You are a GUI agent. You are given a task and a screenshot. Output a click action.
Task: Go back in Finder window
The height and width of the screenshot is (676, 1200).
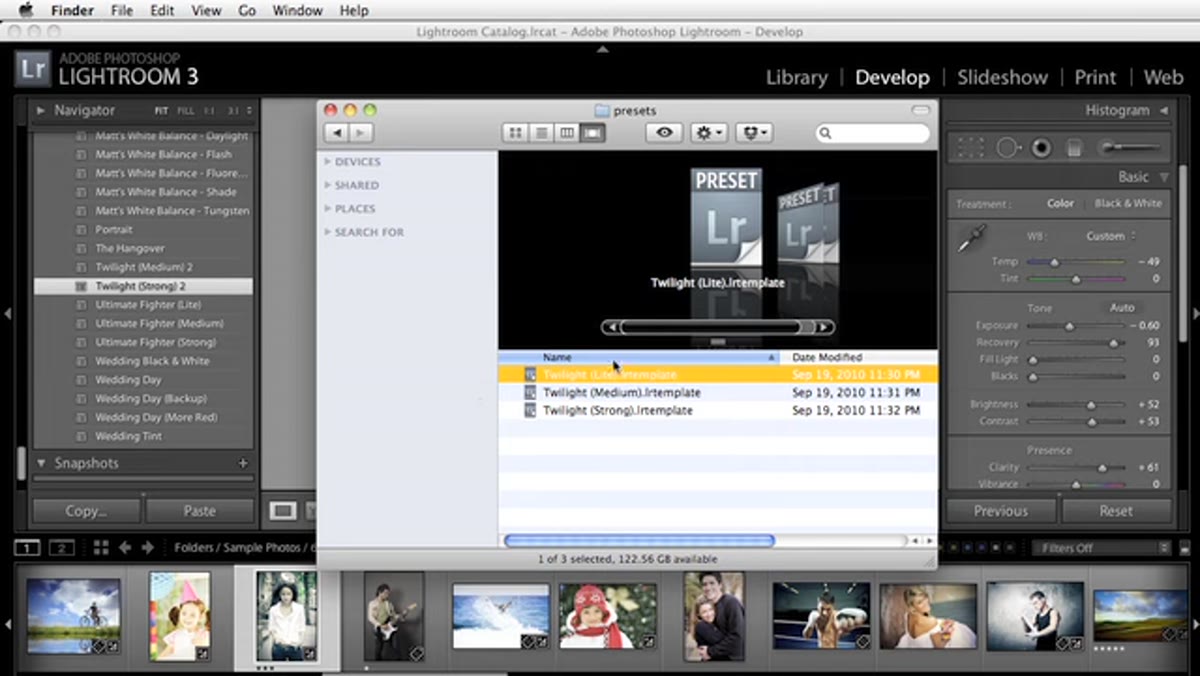coord(336,132)
